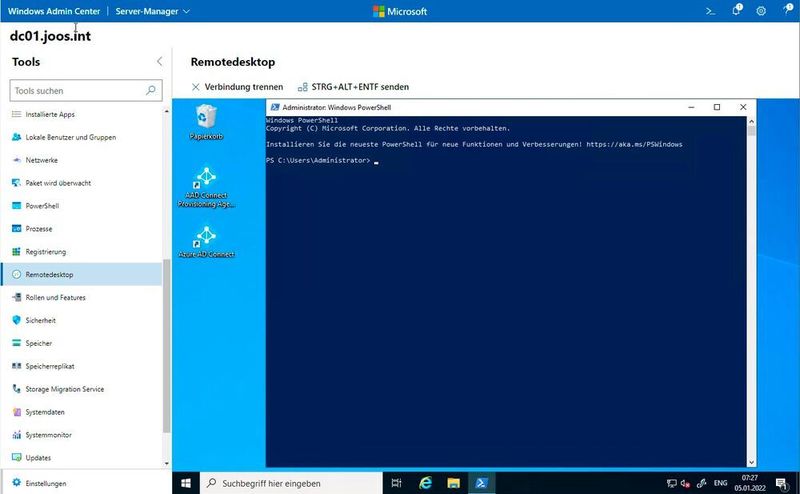Open the help question mark icon
800x494 pixels.
click(788, 9)
